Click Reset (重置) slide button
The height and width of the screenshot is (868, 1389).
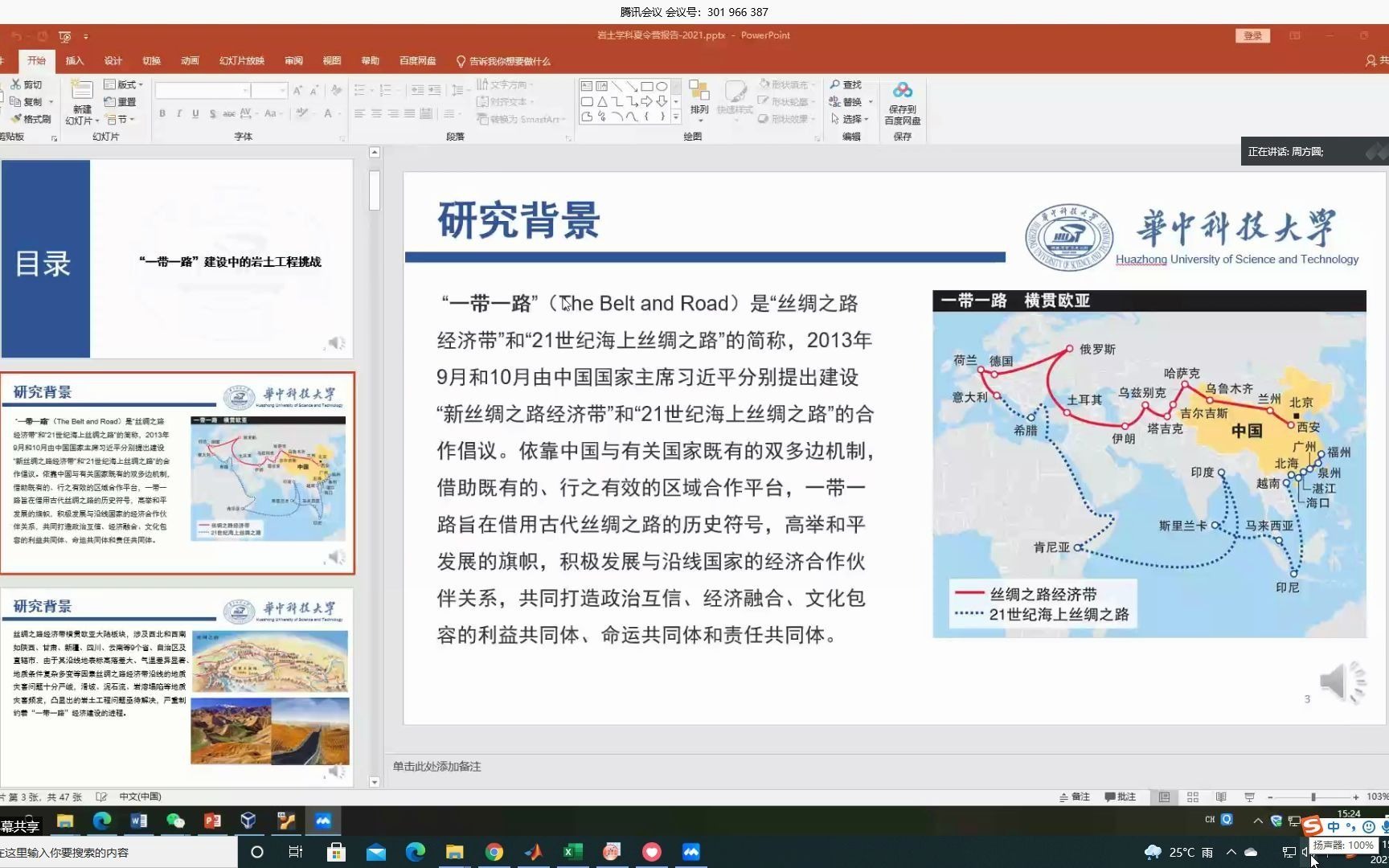[121, 102]
